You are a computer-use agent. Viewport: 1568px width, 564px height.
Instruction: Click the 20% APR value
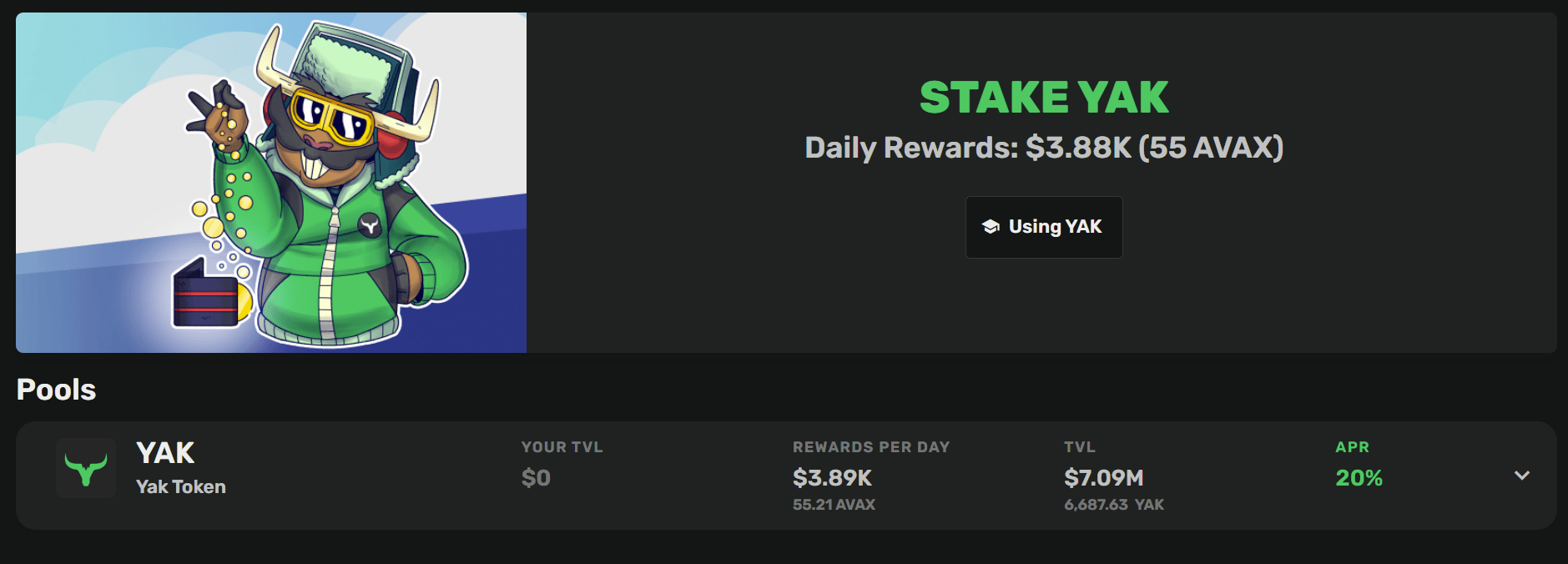[1359, 478]
